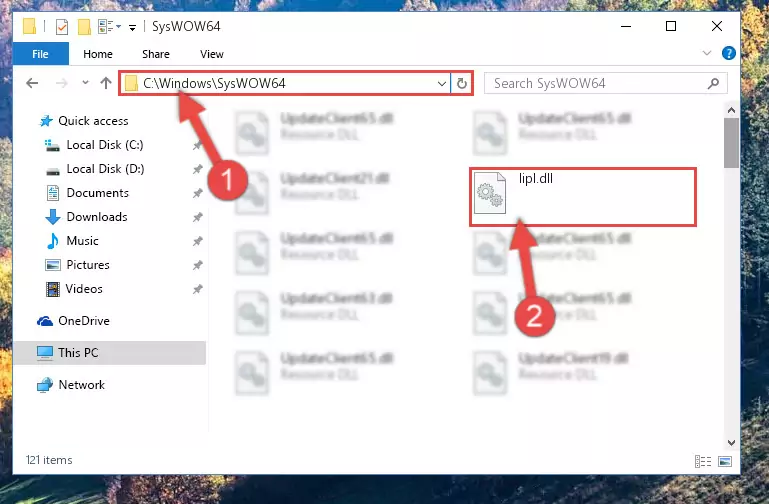Screen dimensions: 769x504
Task: Click the Search SysWOW64 box
Action: click(605, 83)
